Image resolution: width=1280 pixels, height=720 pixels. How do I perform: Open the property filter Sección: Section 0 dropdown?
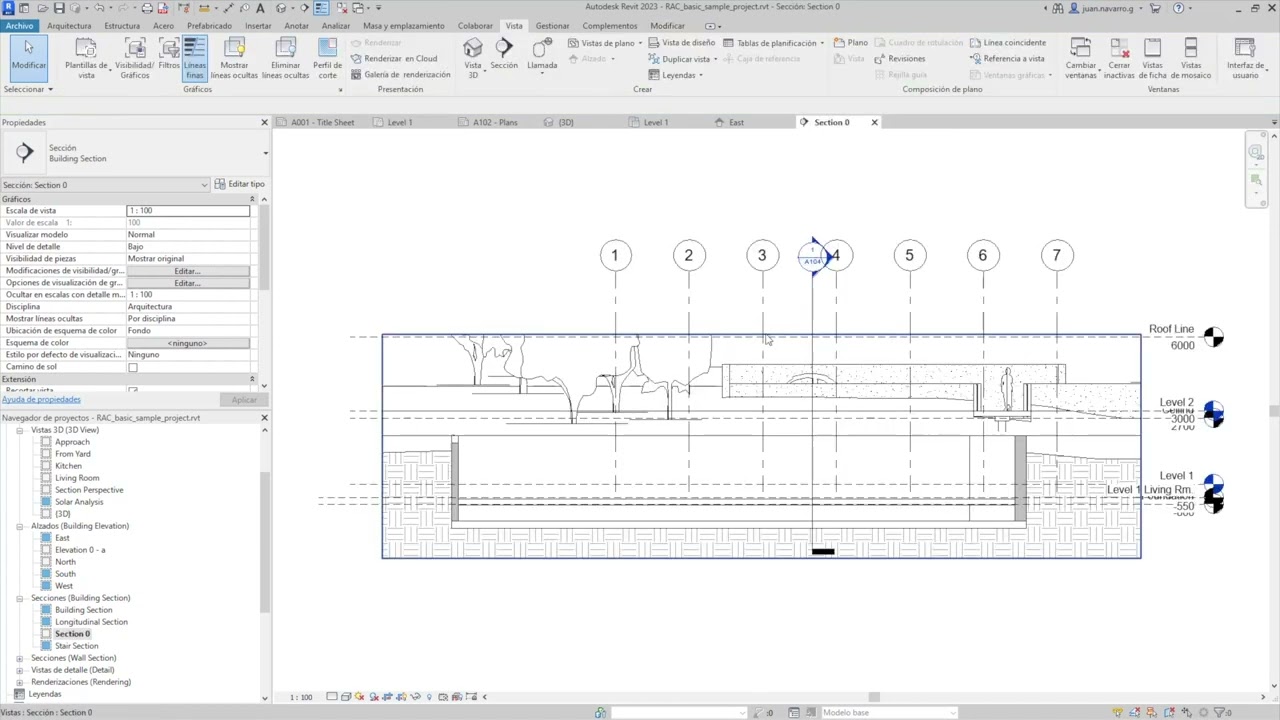point(105,185)
